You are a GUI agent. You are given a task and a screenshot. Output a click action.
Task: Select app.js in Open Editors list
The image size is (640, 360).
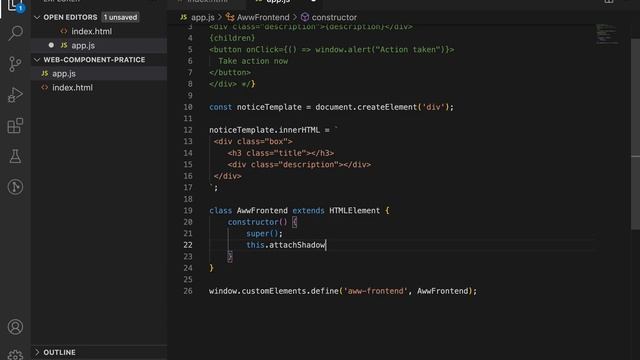click(x=83, y=45)
